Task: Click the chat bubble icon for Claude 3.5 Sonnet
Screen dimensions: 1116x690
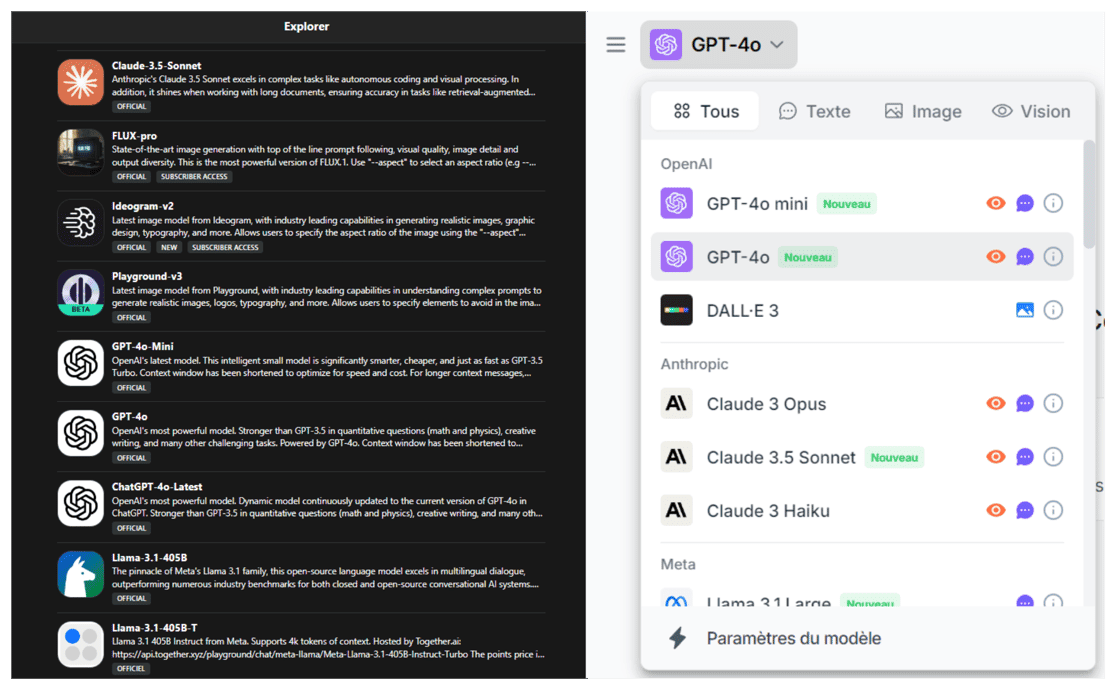Action: click(x=1024, y=457)
